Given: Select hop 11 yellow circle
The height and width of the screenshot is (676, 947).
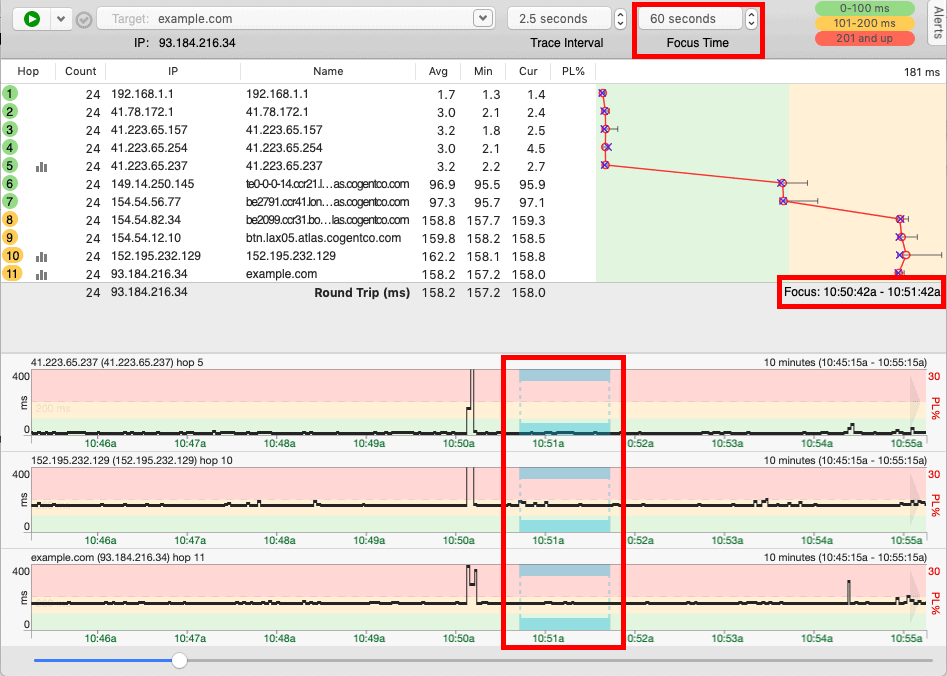Looking at the screenshot, I should click(x=13, y=274).
